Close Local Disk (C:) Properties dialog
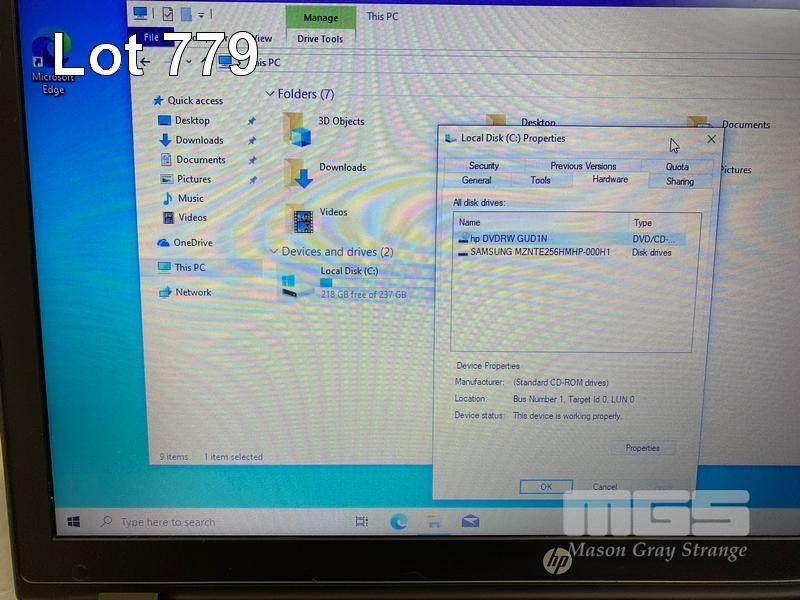Screen dimensions: 800x600 [x=711, y=139]
